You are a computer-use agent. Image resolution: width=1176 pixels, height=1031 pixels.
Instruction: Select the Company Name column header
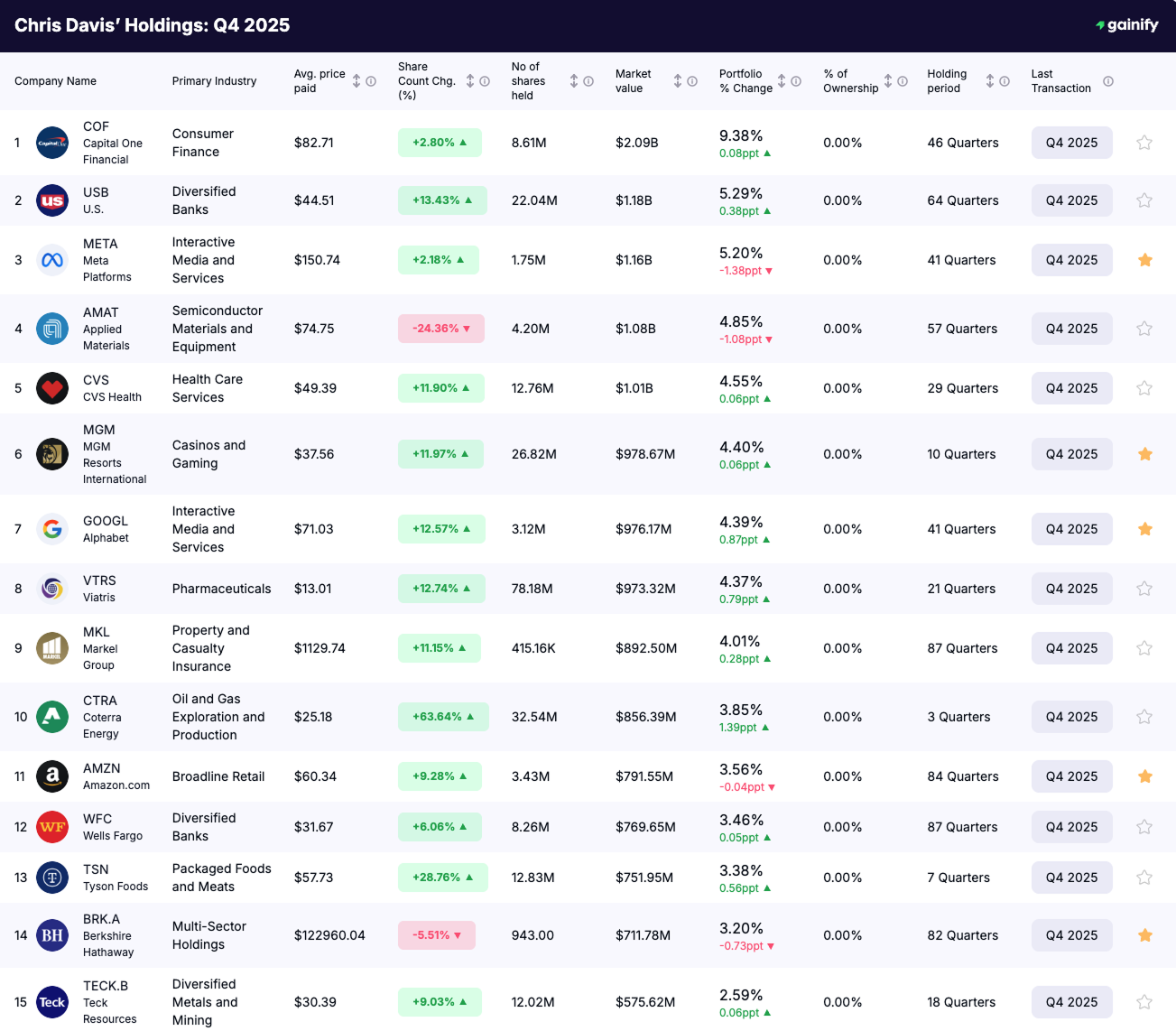pyautogui.click(x=55, y=80)
